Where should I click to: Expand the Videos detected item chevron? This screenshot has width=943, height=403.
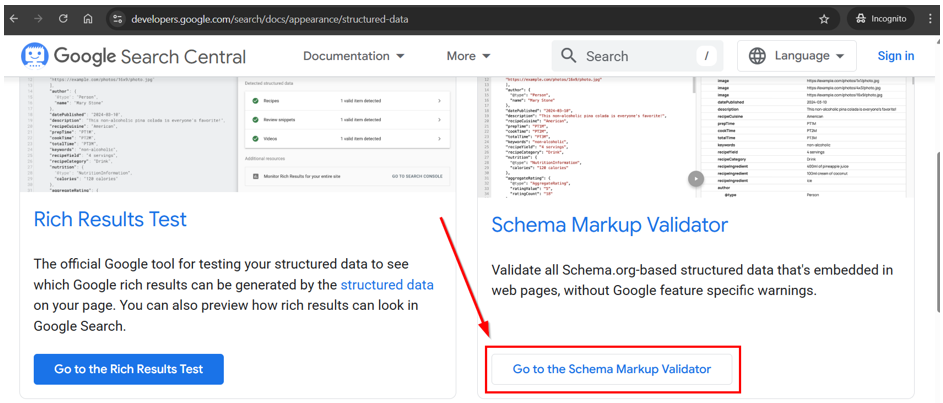pos(439,138)
